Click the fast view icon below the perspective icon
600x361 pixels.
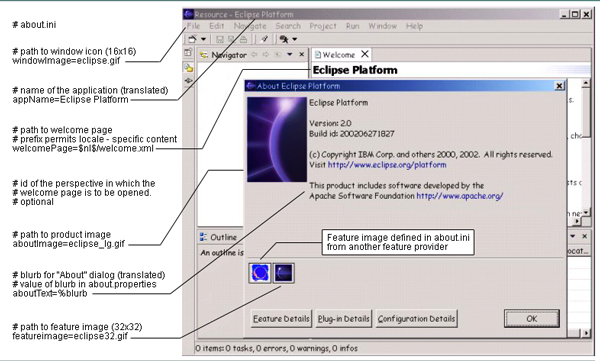pyautogui.click(x=188, y=80)
